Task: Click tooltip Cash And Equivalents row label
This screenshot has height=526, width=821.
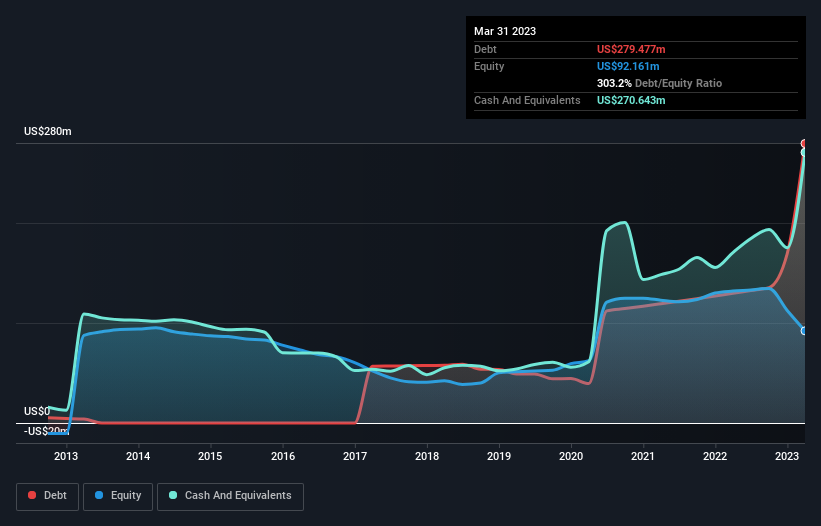Action: click(x=527, y=100)
